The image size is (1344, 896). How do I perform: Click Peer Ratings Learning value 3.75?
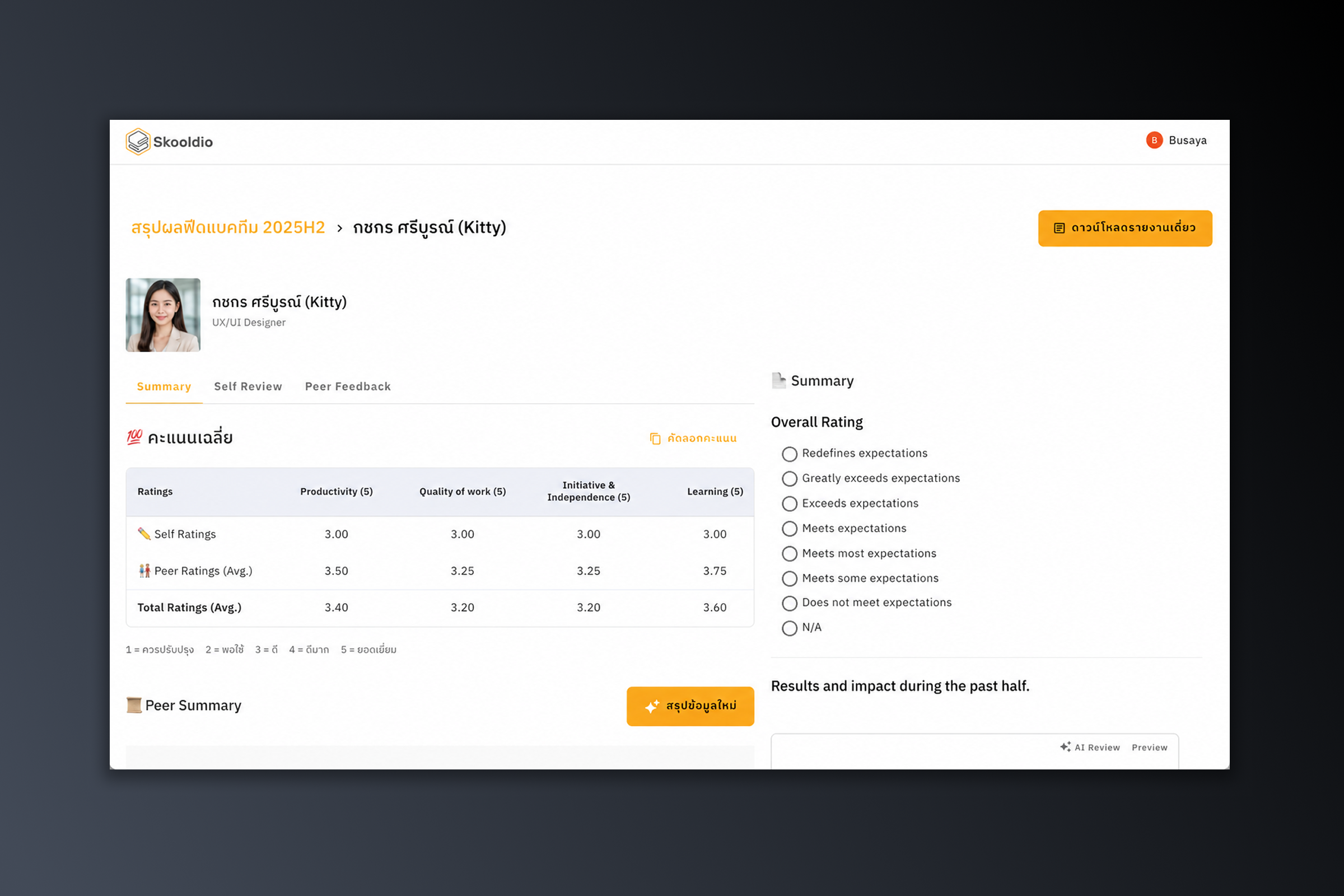pyautogui.click(x=715, y=571)
